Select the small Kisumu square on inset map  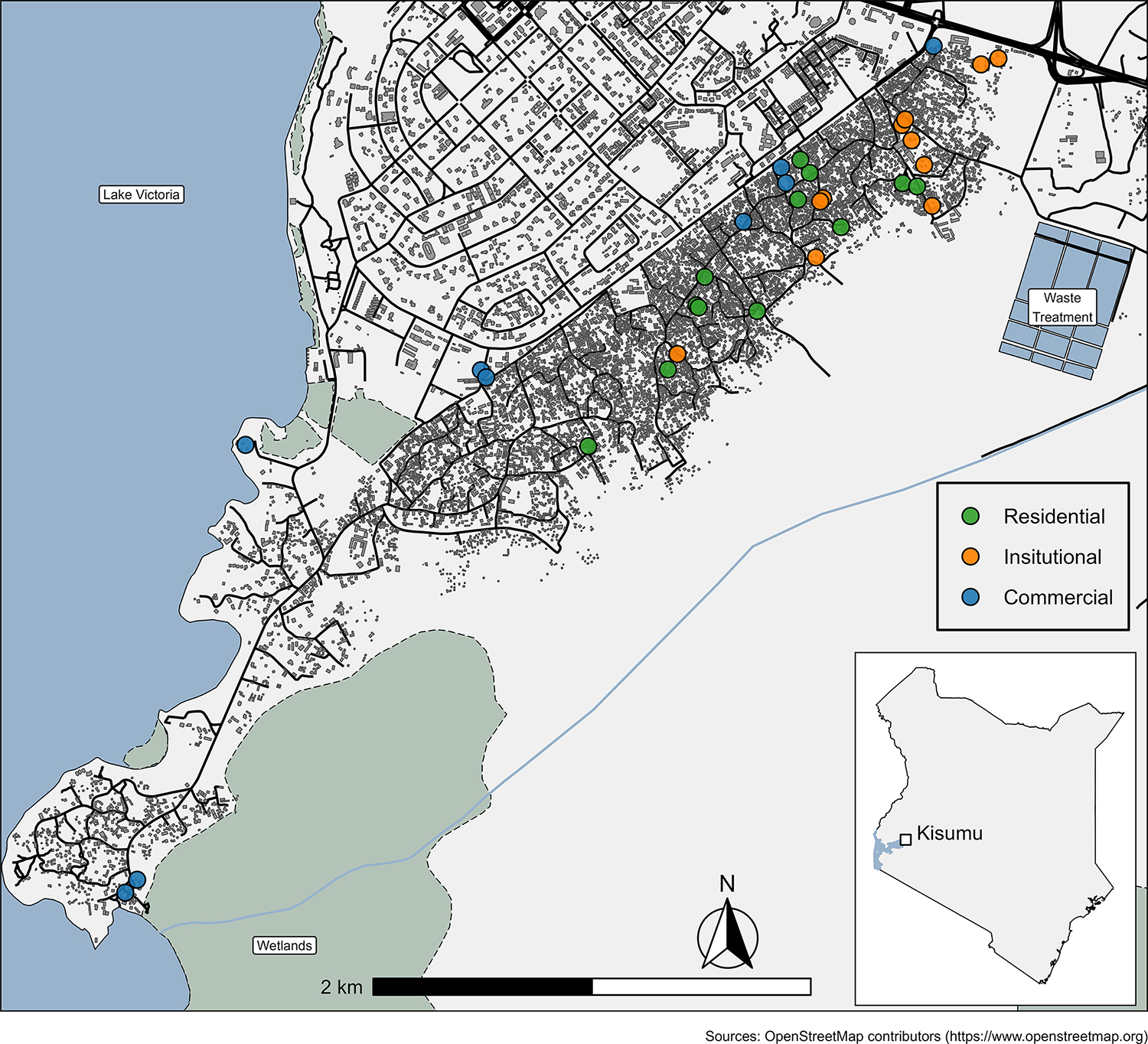pyautogui.click(x=905, y=840)
